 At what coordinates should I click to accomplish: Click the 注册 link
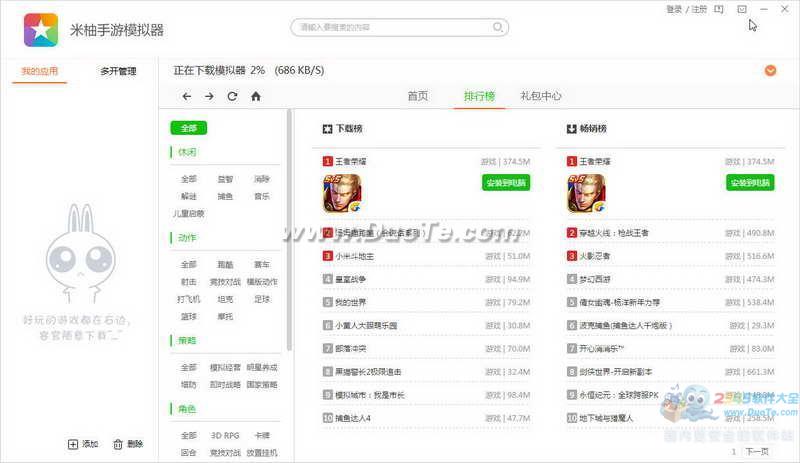click(x=699, y=9)
